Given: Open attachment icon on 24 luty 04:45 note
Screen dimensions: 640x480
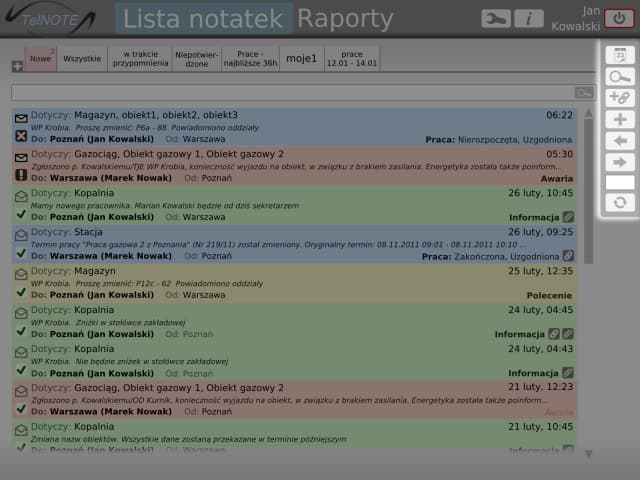Looking at the screenshot, I should [x=568, y=334].
